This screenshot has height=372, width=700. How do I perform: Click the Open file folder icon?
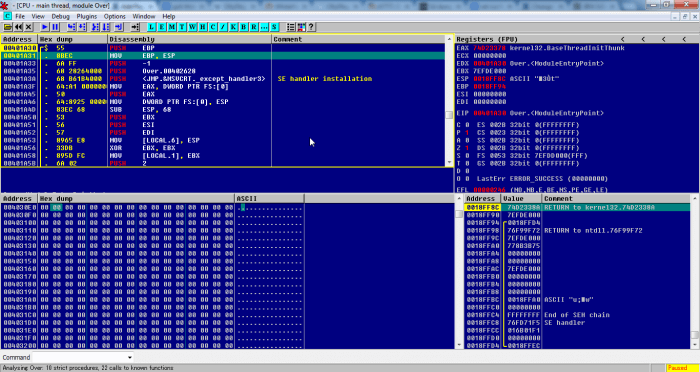[x=8, y=27]
